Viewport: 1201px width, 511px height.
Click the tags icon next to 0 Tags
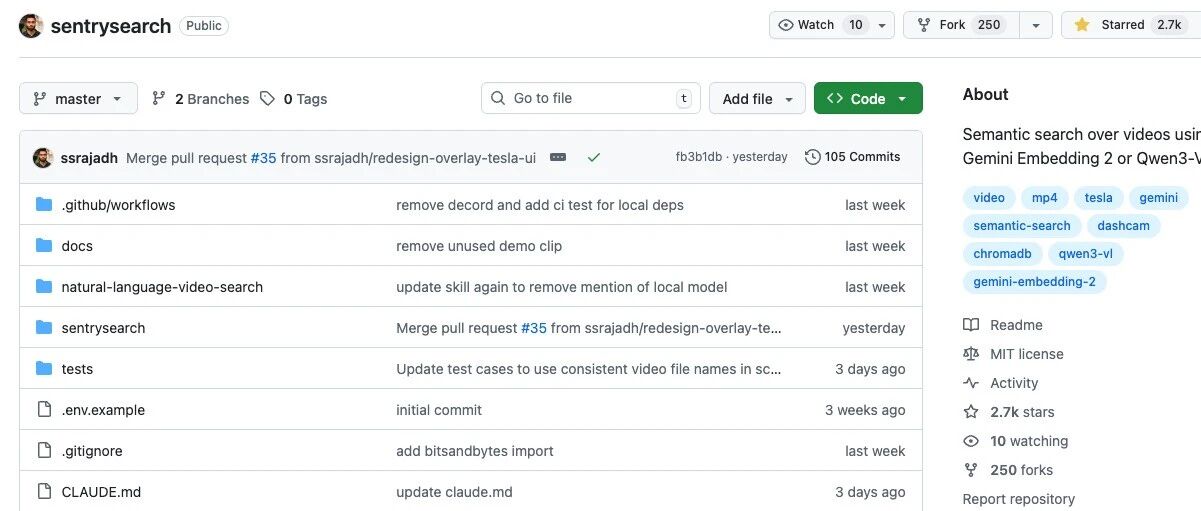pos(267,99)
